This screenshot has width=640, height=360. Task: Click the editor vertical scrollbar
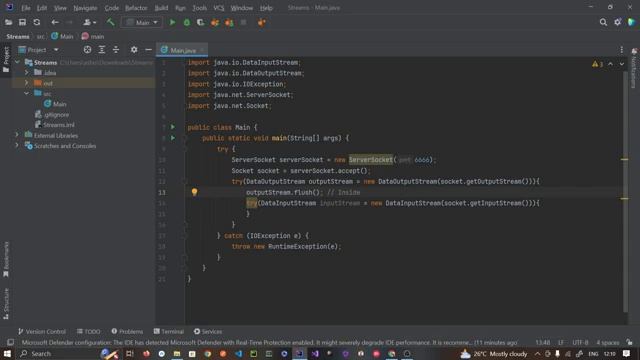click(625, 192)
